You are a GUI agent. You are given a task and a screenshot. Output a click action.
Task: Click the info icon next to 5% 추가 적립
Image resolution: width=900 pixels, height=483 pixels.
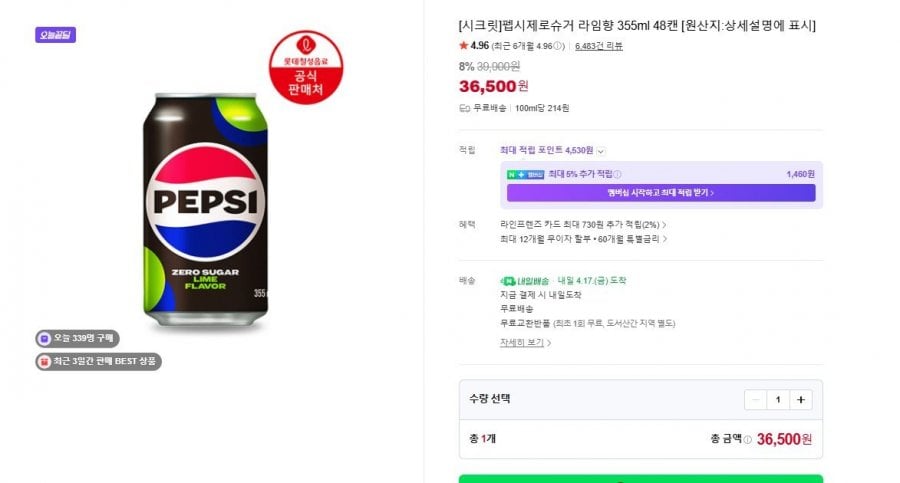coord(617,174)
